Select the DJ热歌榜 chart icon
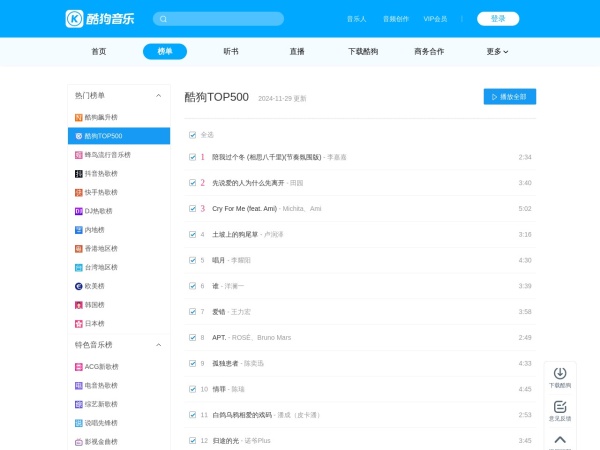The height and width of the screenshot is (450, 600). (x=79, y=211)
